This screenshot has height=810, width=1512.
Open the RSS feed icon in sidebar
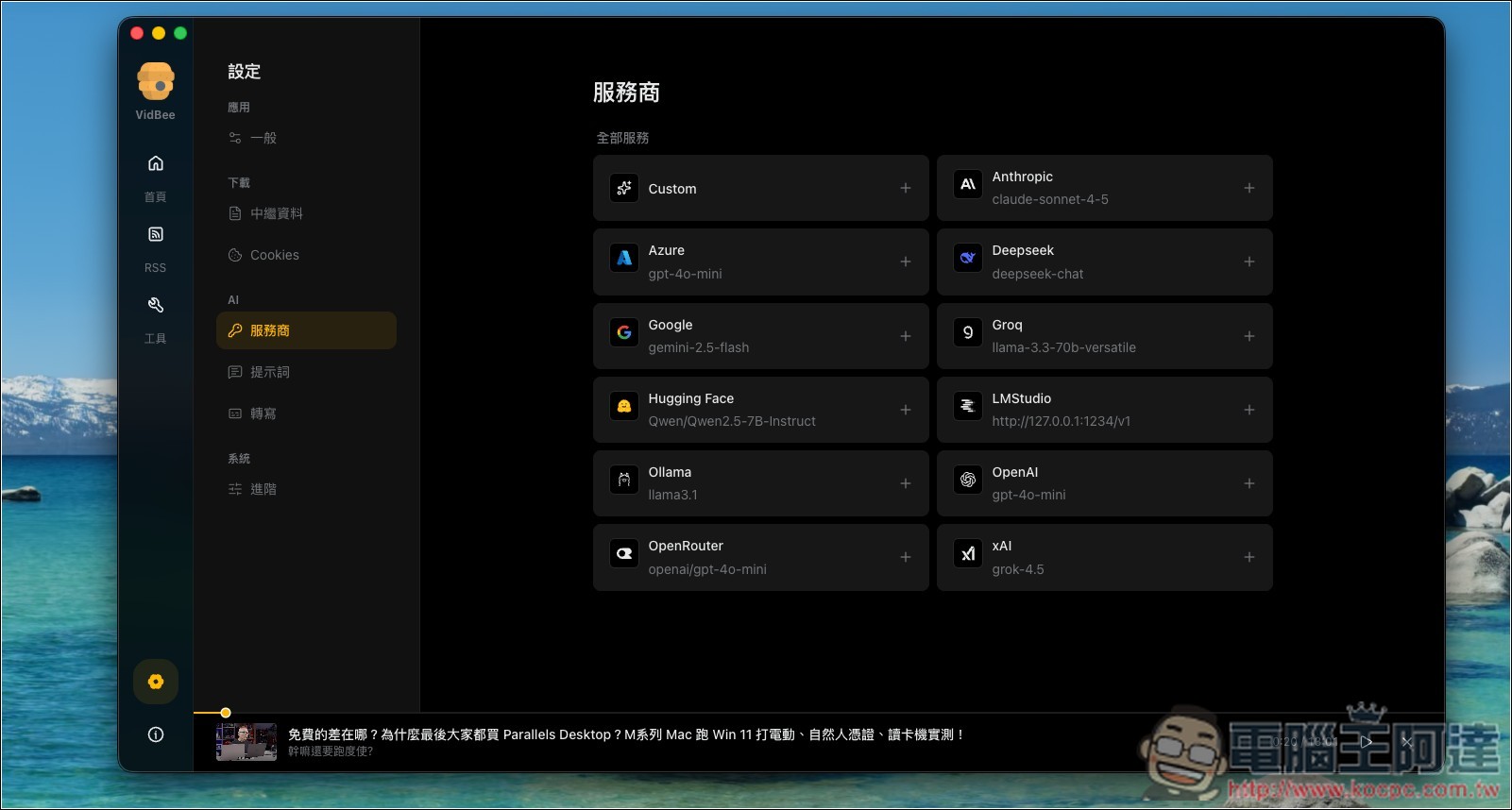156,234
